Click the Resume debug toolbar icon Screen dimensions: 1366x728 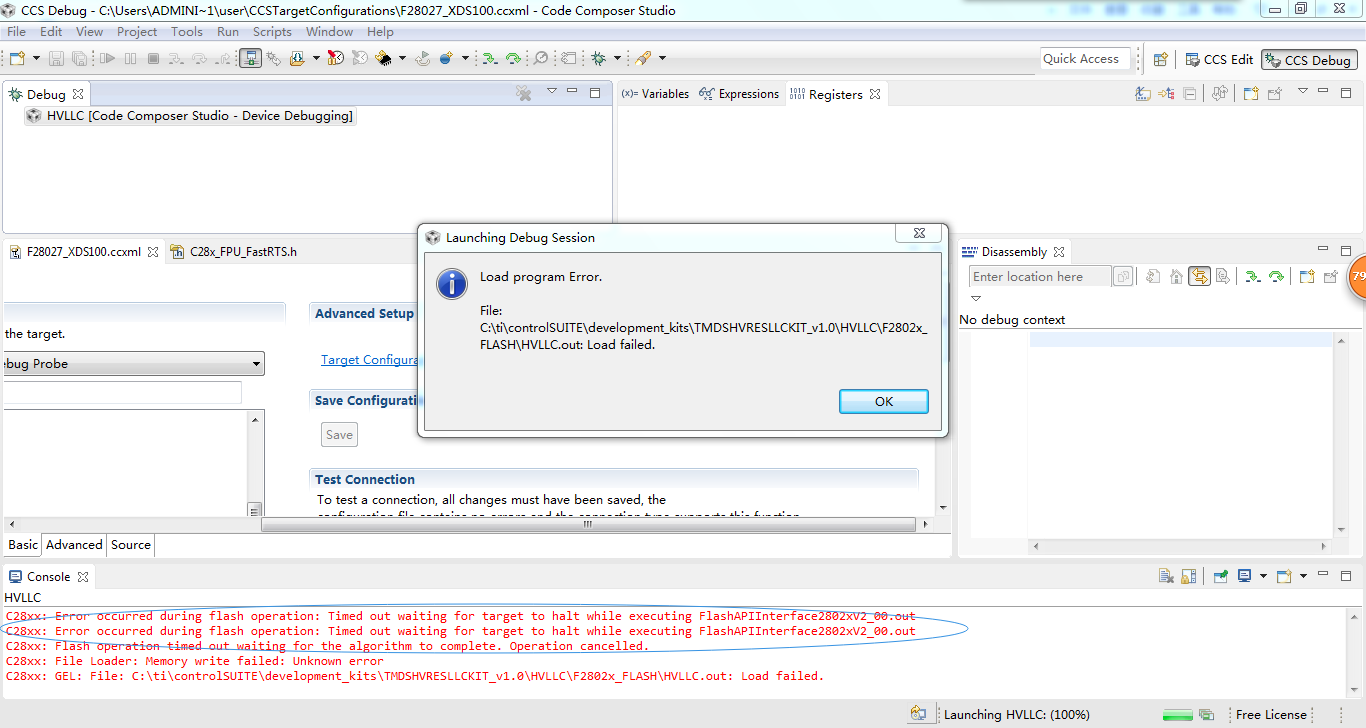click(x=107, y=59)
